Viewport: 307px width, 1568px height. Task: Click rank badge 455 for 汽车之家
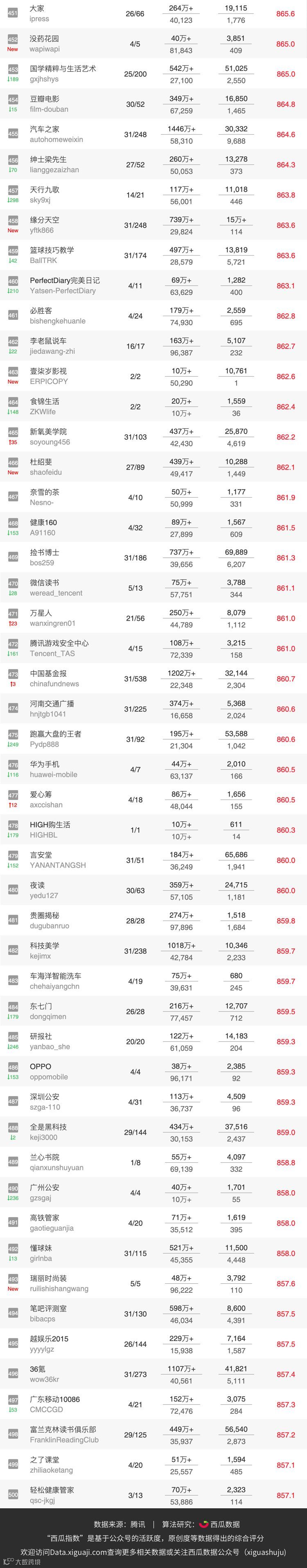tap(13, 134)
